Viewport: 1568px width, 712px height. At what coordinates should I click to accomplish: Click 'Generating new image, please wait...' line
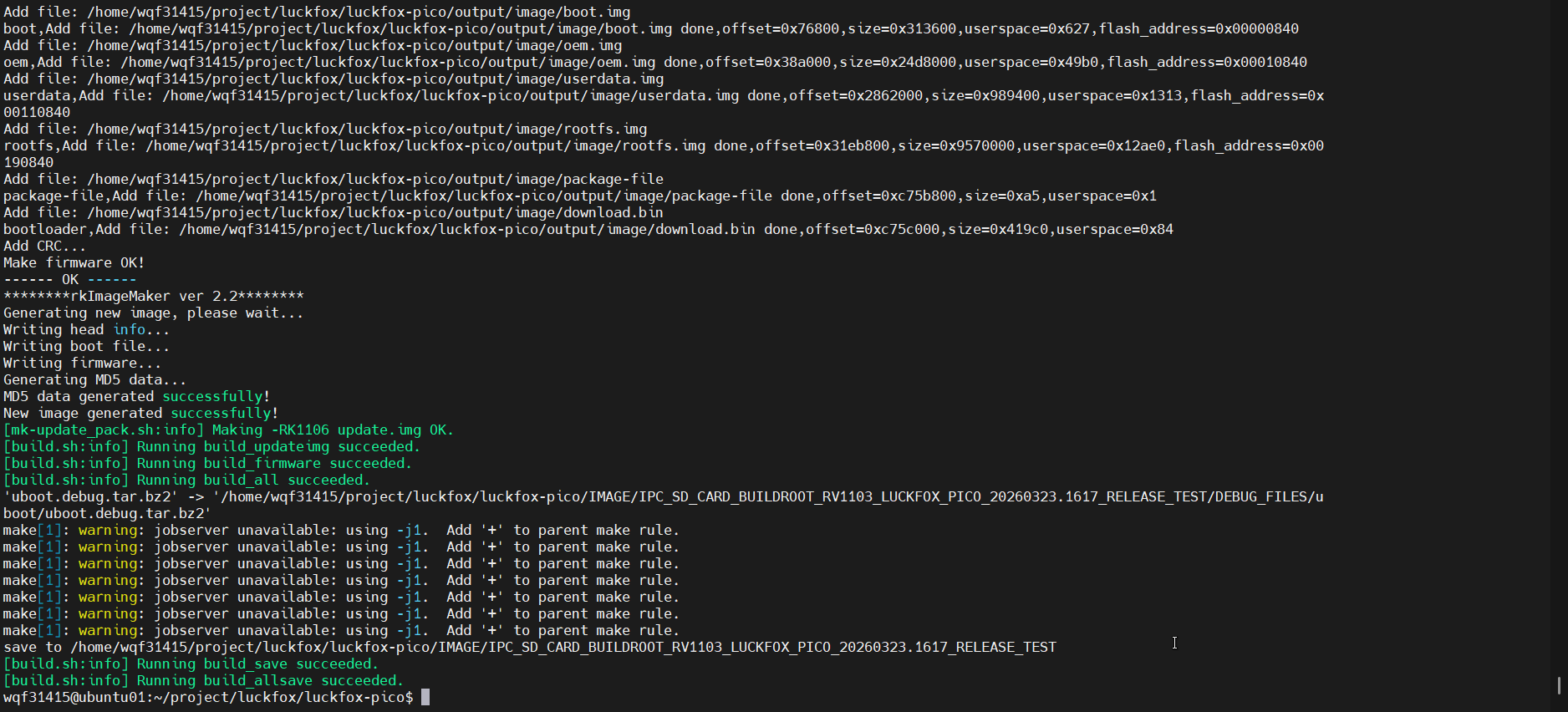tap(153, 313)
